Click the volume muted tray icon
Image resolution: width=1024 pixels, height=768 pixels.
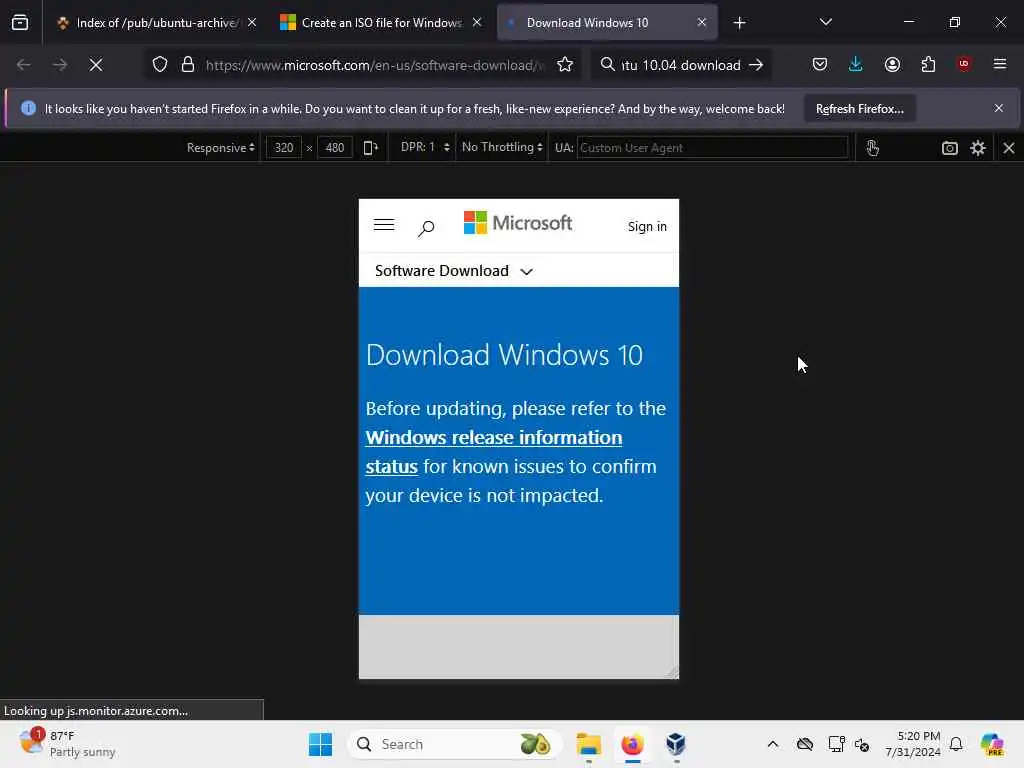[861, 744]
